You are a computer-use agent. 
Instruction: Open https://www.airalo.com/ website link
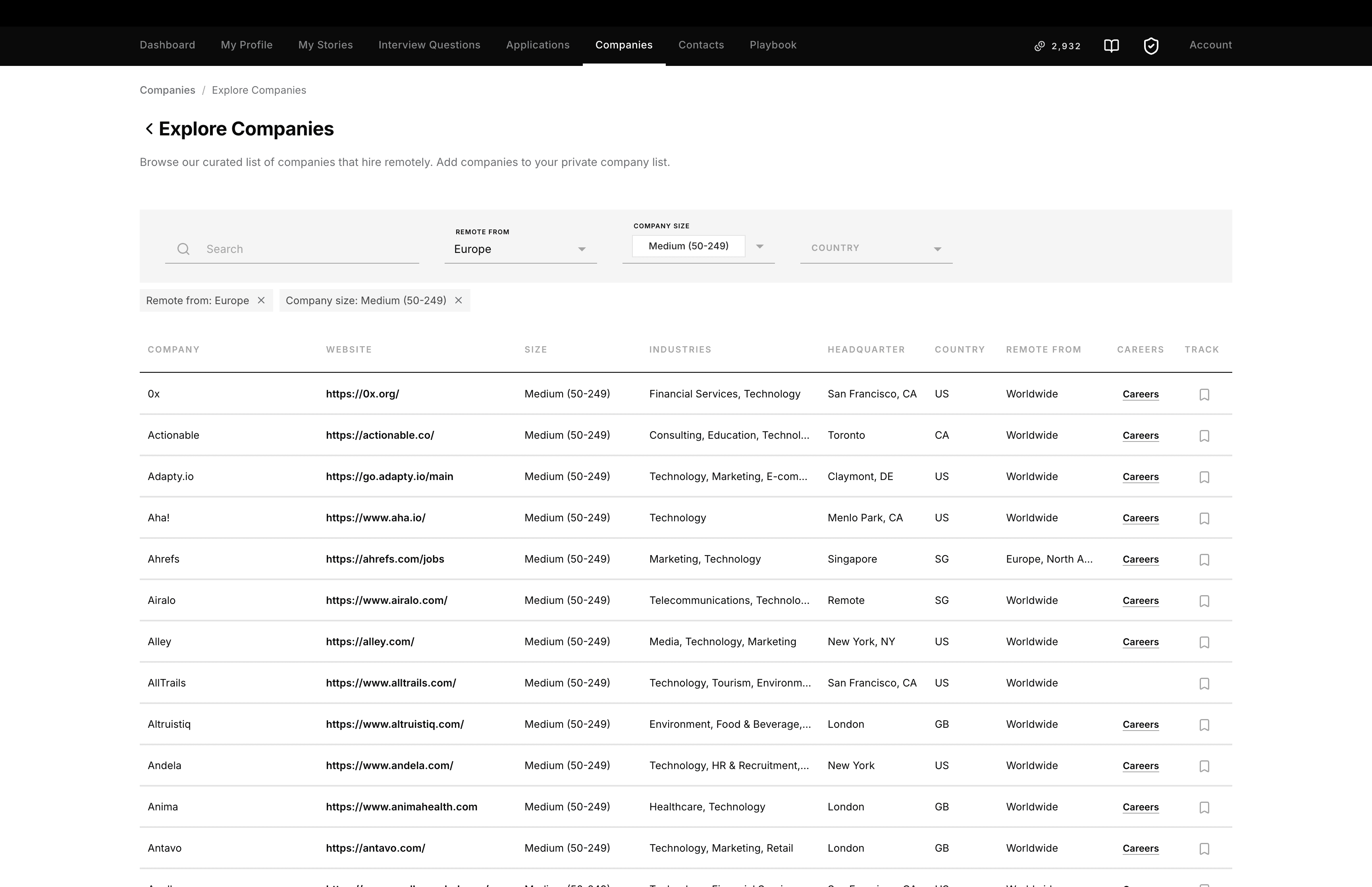387,600
